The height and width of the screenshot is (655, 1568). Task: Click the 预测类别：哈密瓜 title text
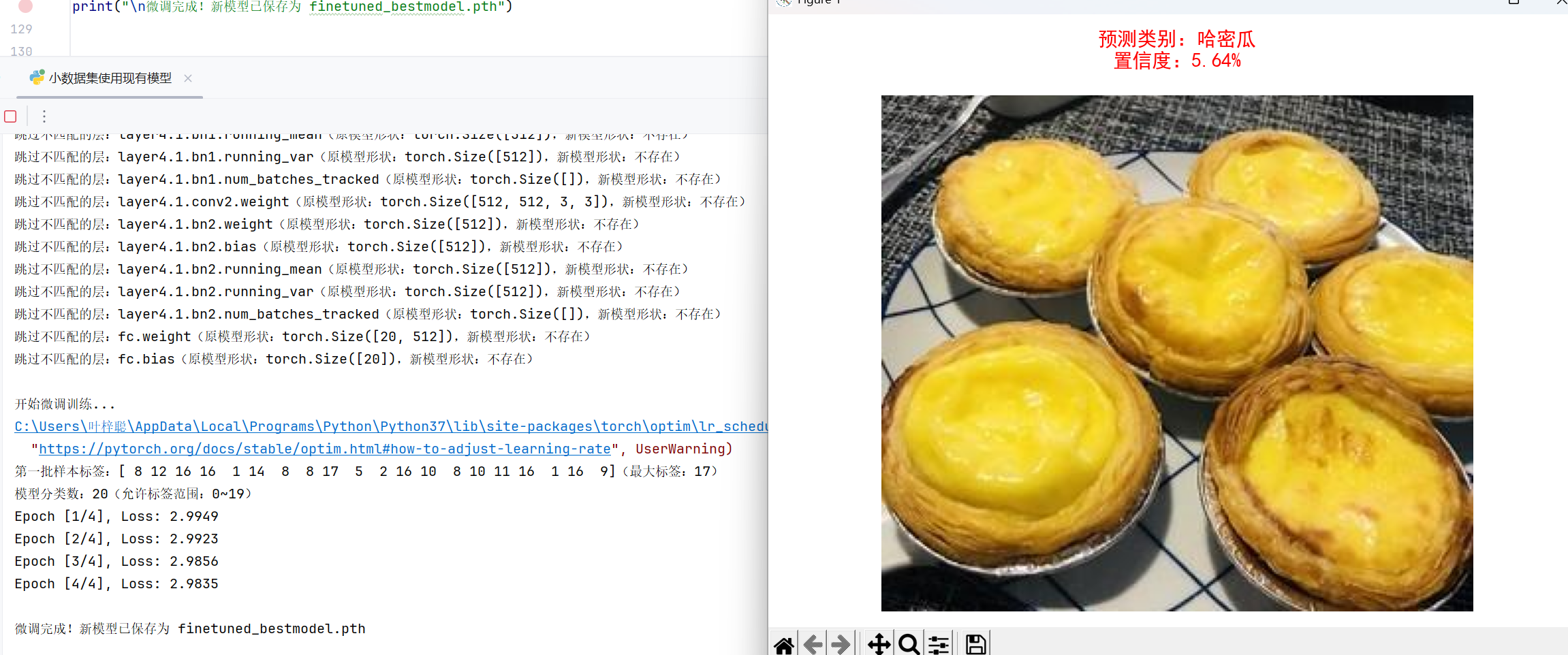[1177, 39]
